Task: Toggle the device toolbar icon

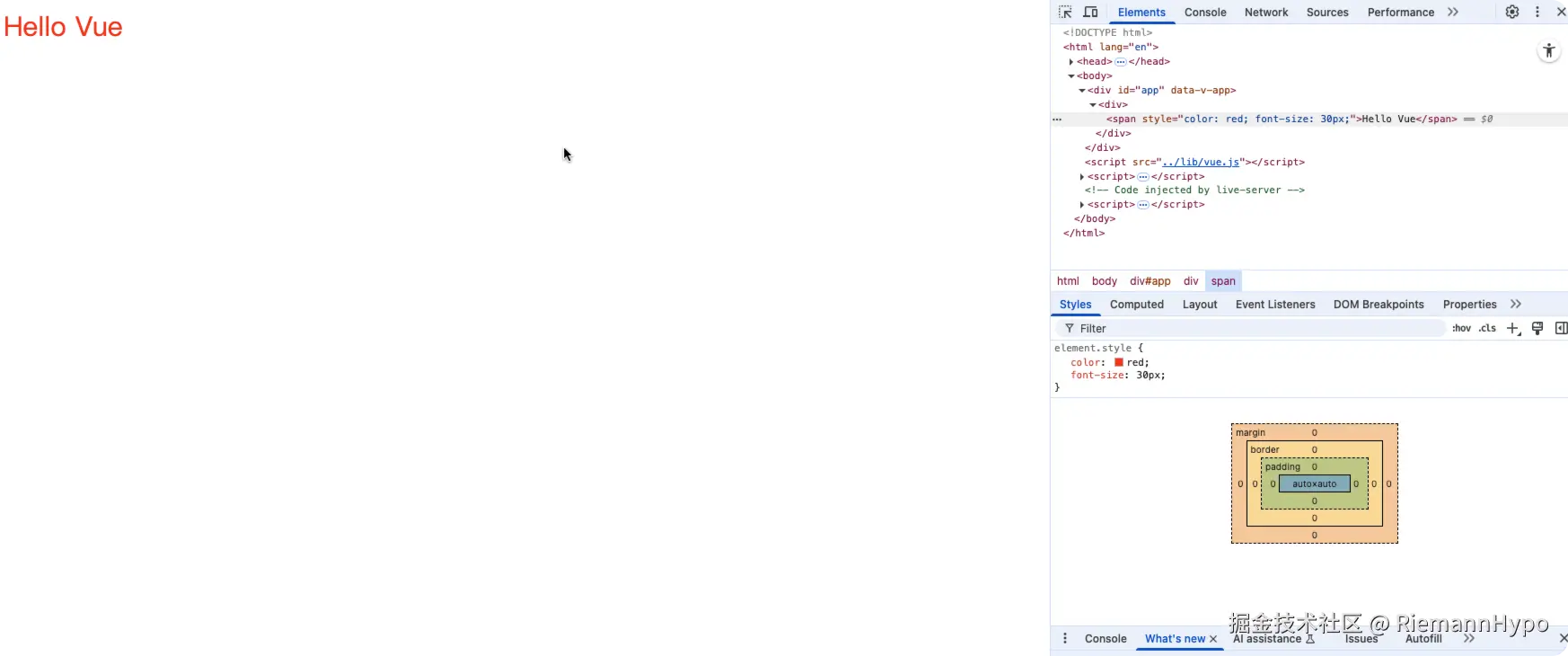Action: (x=1090, y=12)
